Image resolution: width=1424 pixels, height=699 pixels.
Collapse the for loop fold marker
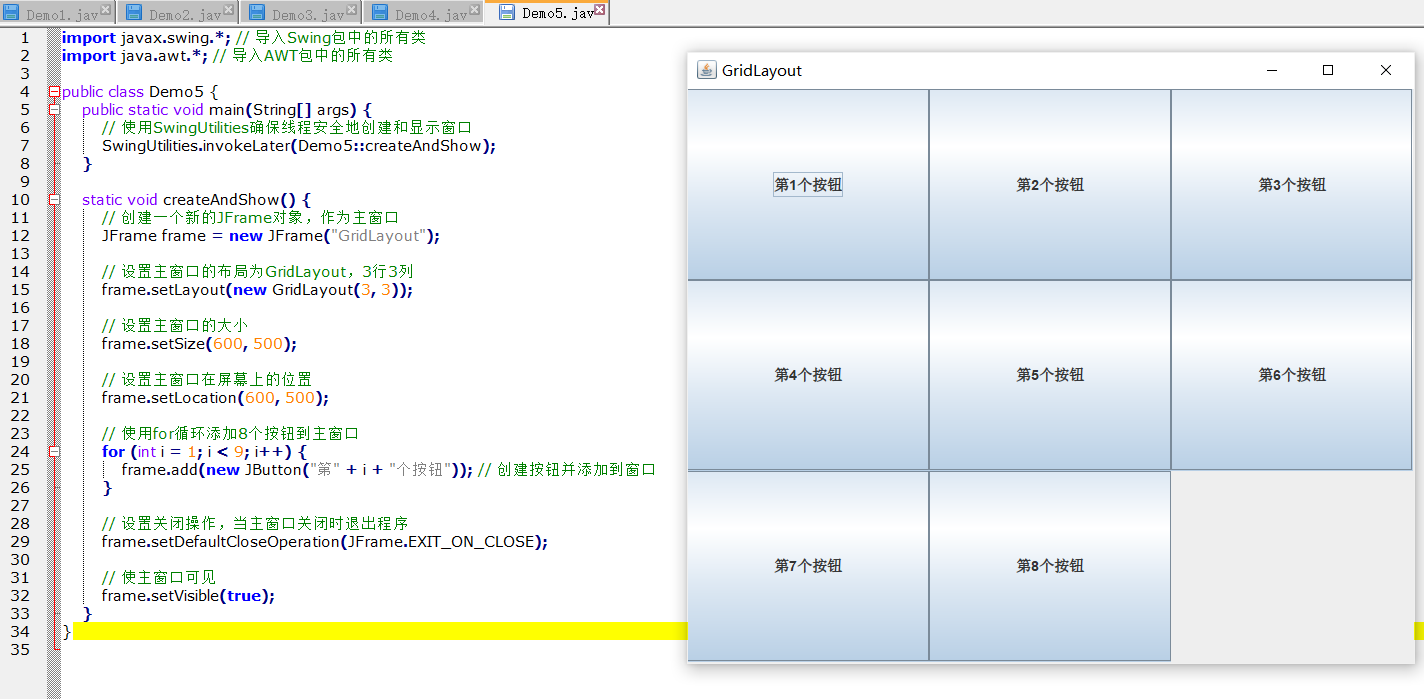coord(55,452)
